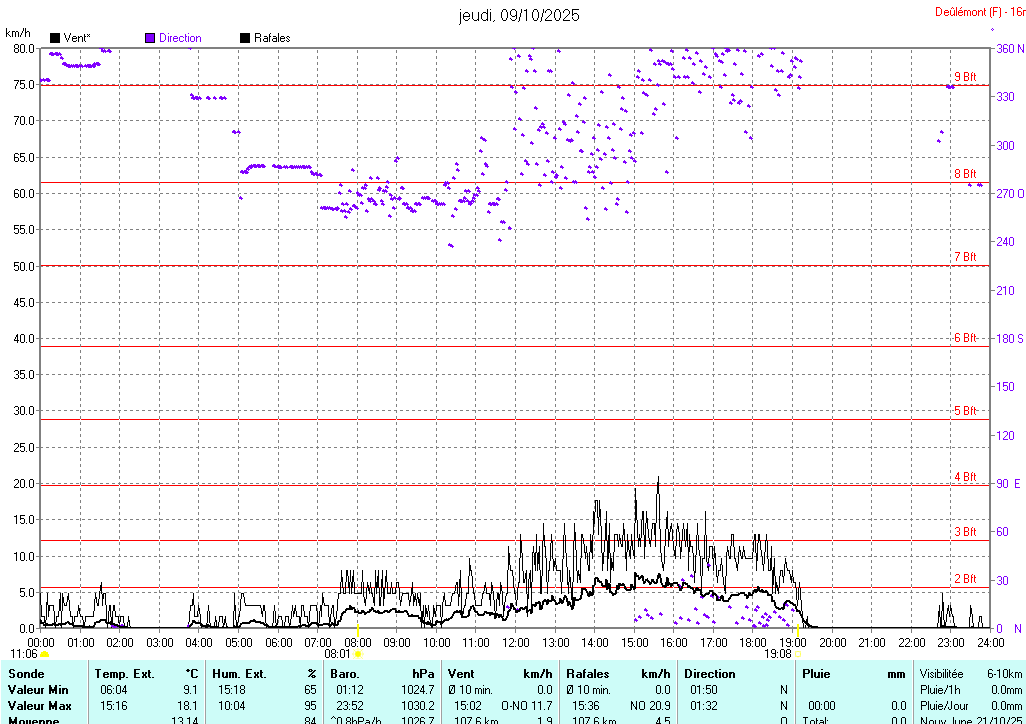The image size is (1026, 724).
Task: Click the Valeur Max row label
Action: pyautogui.click(x=39, y=706)
